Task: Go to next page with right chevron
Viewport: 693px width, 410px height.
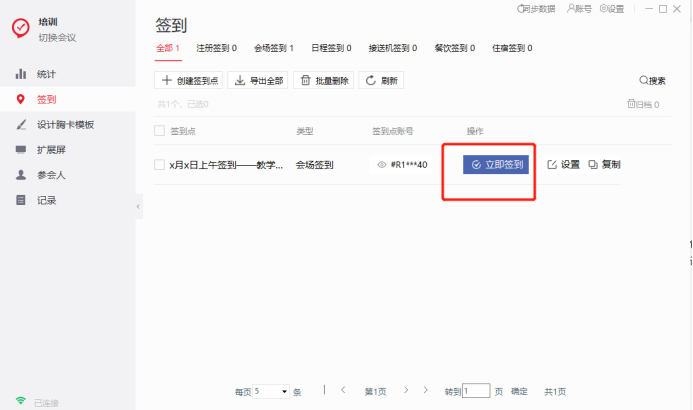Action: pos(425,390)
